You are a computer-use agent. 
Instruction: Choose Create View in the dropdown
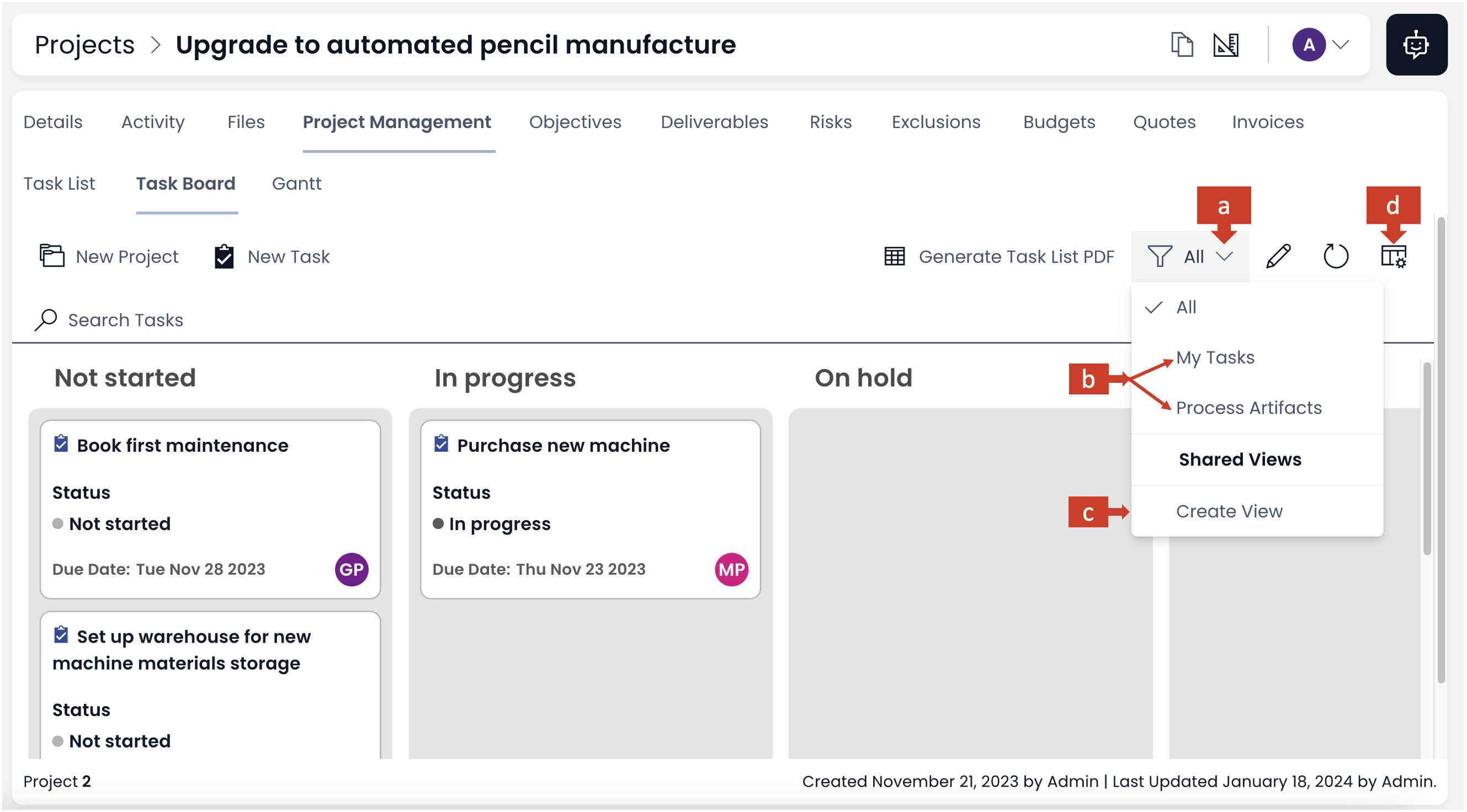click(1229, 511)
